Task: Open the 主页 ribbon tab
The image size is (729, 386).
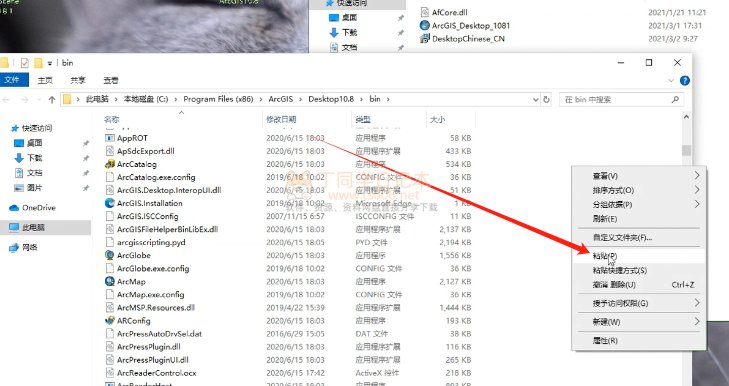Action: [45, 80]
